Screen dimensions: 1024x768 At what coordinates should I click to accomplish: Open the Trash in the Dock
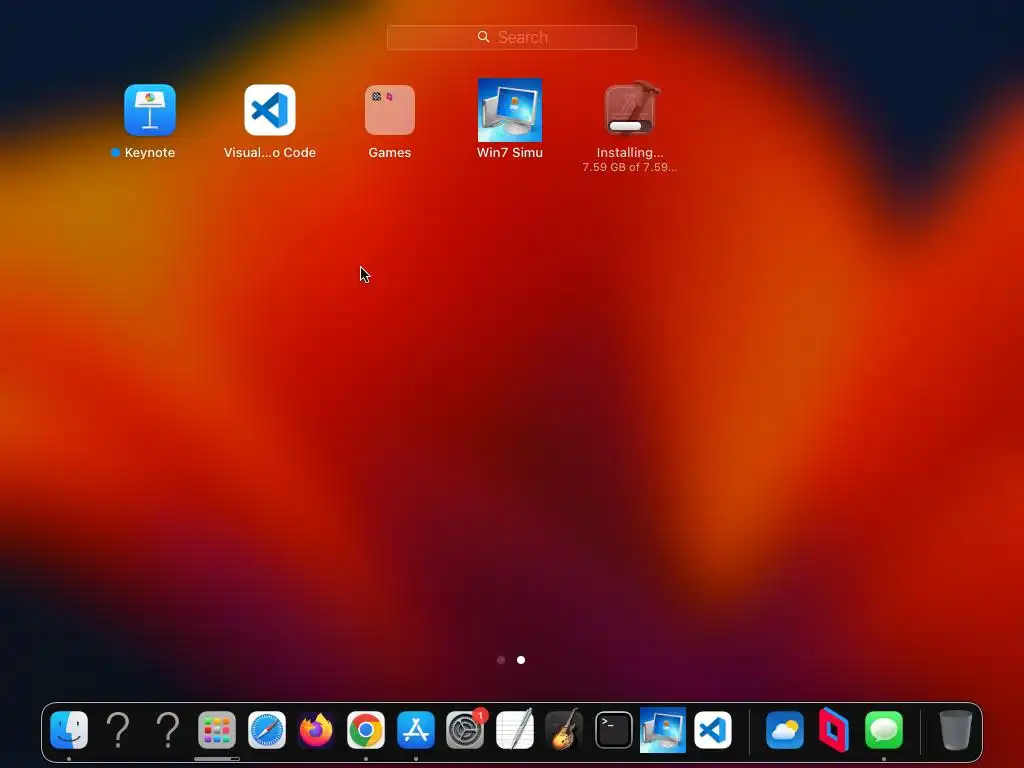[955, 729]
